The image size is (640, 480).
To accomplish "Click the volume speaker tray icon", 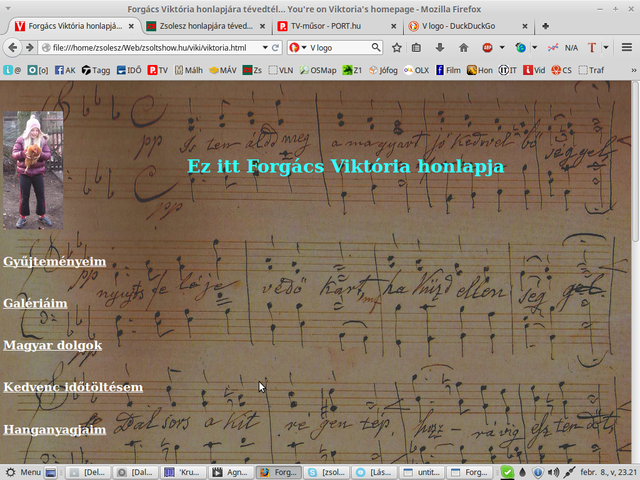I will pyautogui.click(x=553, y=472).
